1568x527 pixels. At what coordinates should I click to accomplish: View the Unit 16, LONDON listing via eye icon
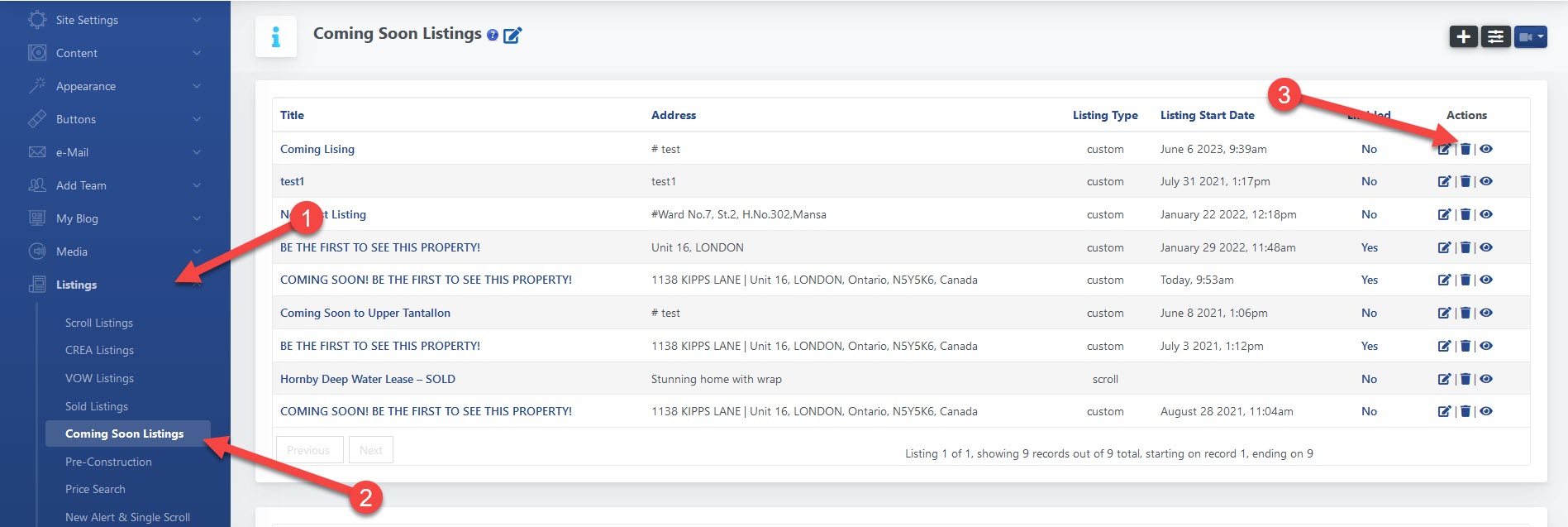pos(1486,247)
